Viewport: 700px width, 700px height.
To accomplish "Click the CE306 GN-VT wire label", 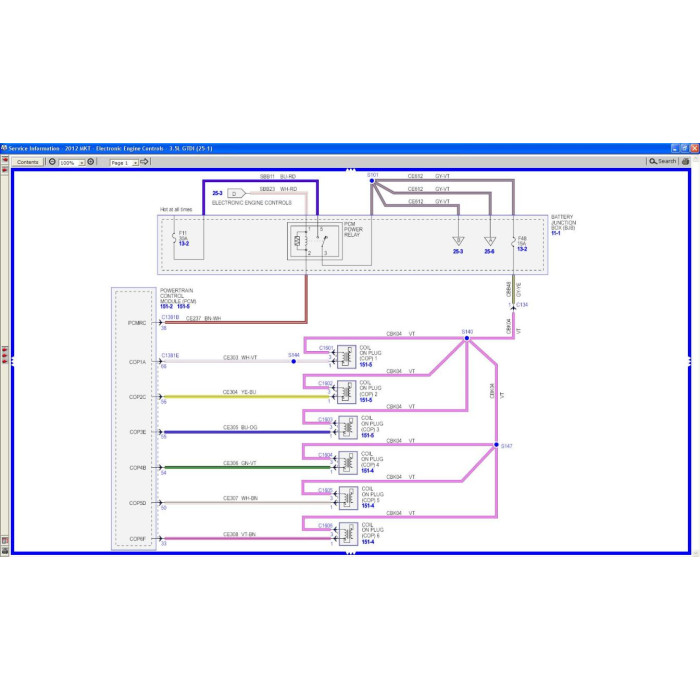I will [x=240, y=463].
